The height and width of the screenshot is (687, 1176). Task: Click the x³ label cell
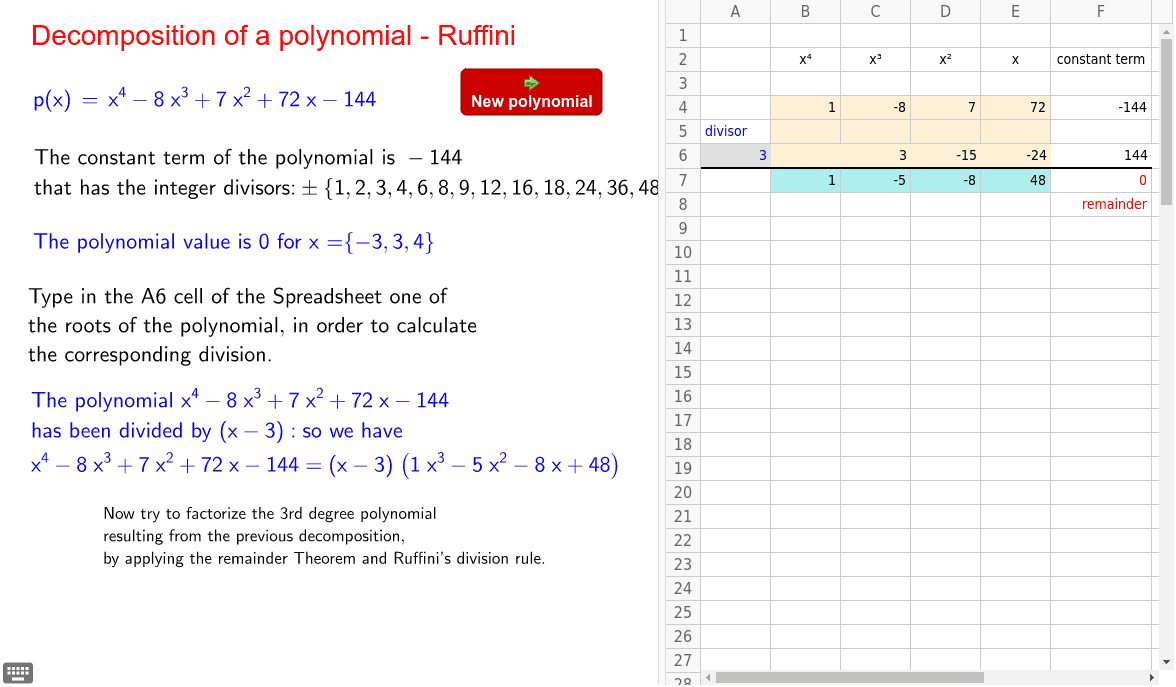pos(875,59)
